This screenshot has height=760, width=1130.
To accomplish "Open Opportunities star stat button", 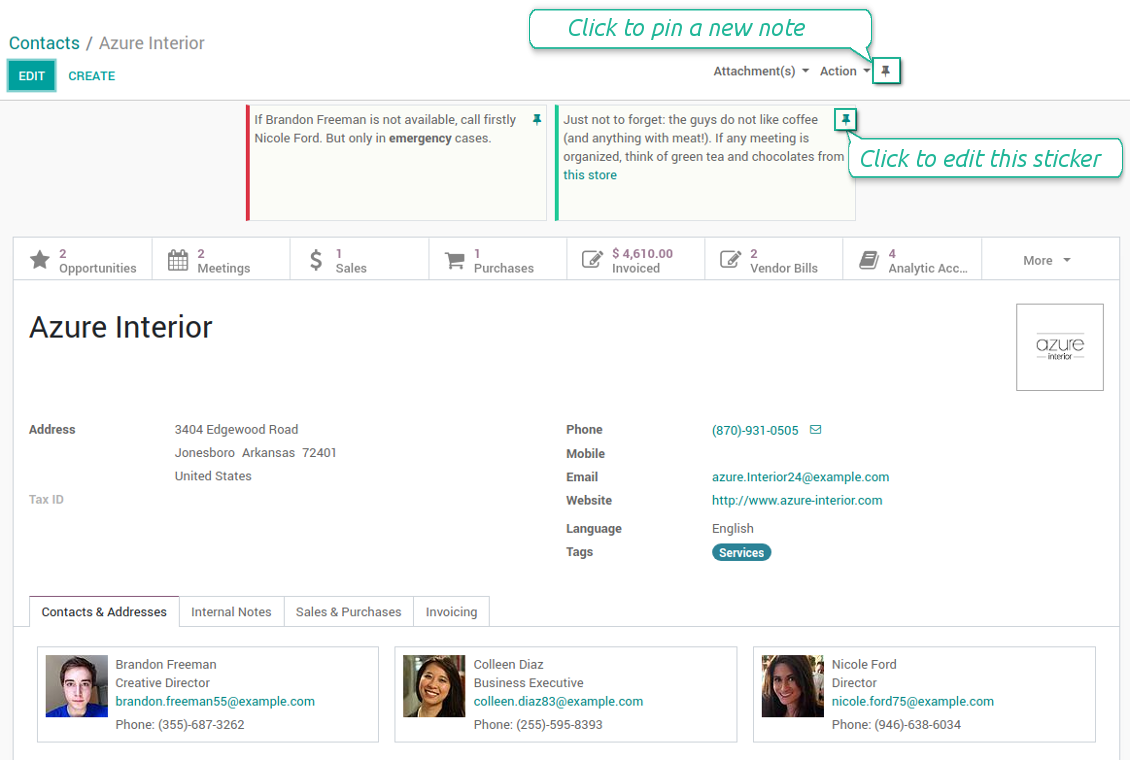I will (x=83, y=260).
